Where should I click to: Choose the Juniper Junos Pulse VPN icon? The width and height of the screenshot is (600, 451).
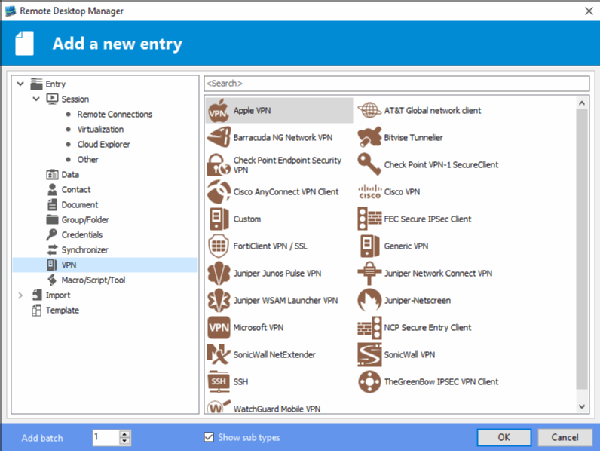[218, 273]
